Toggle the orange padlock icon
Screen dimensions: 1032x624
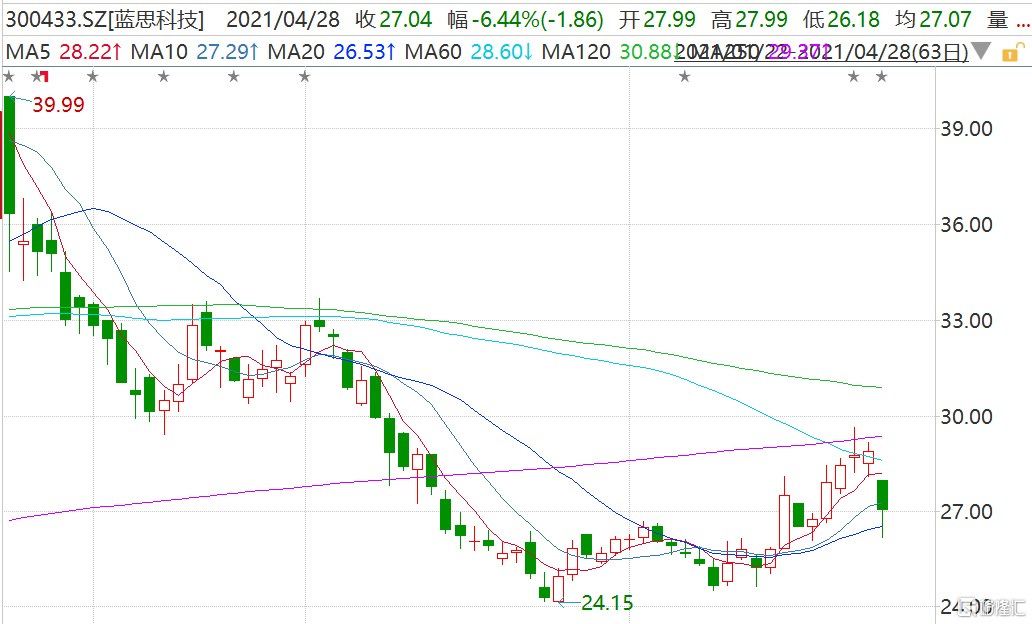[x=1013, y=52]
